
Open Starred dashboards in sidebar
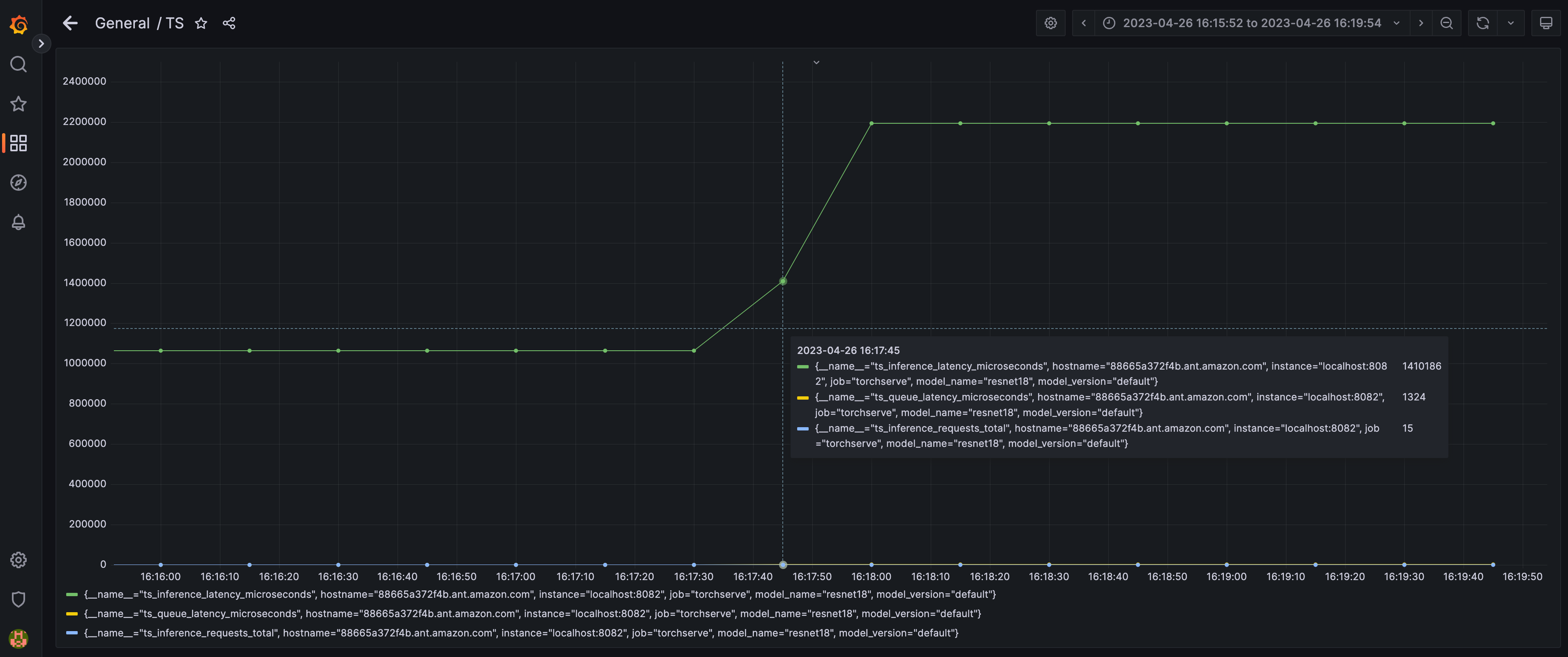[19, 104]
